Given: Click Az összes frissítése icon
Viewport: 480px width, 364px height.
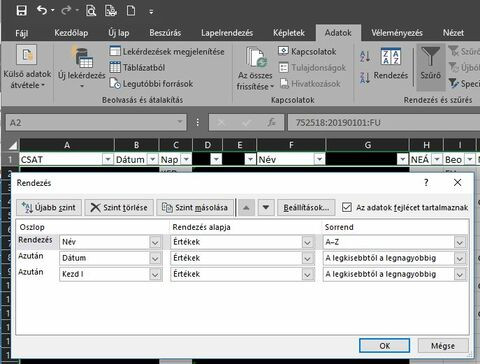Looking at the screenshot, I should tap(255, 57).
